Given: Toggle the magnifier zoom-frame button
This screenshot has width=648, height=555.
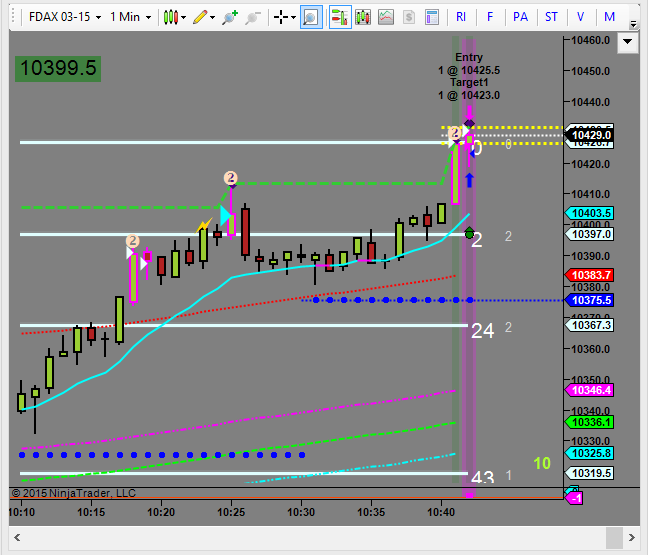Looking at the screenshot, I should 311,17.
